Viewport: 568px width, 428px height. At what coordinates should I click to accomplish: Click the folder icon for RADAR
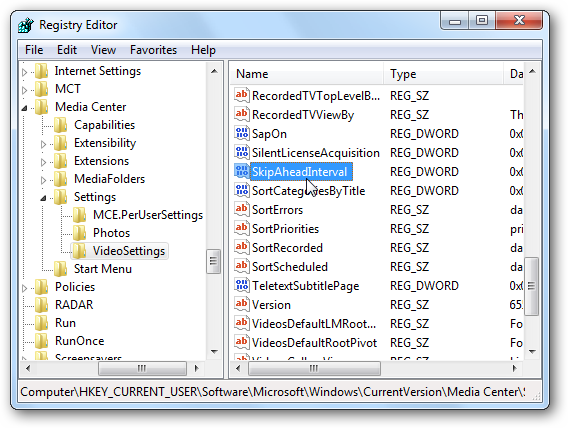coord(42,305)
